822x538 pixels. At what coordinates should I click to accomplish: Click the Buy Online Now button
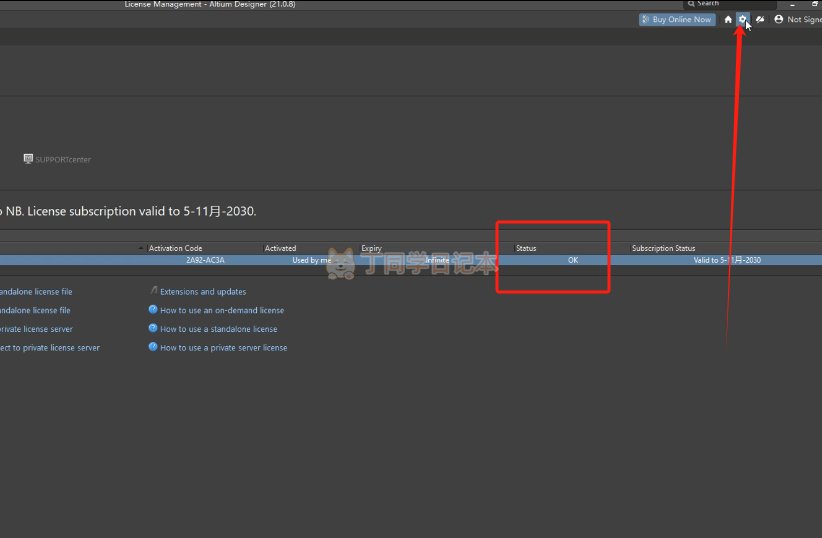[677, 19]
